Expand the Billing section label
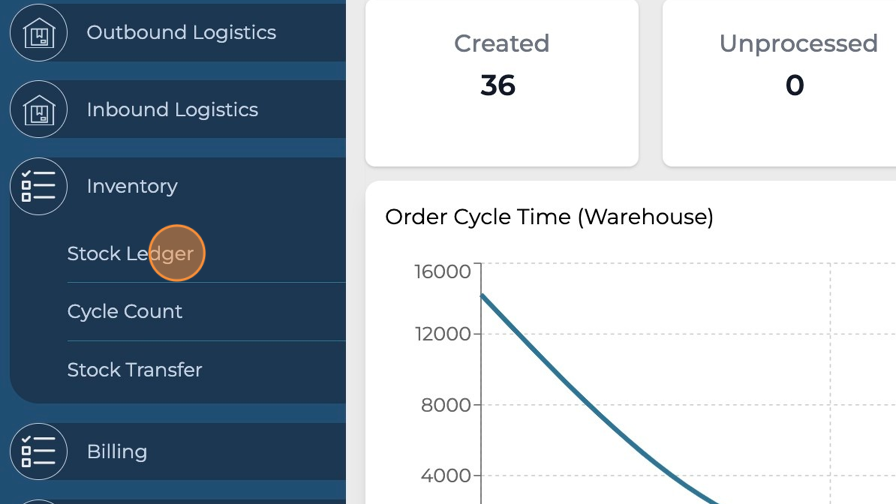This screenshot has height=504, width=896. tap(117, 451)
